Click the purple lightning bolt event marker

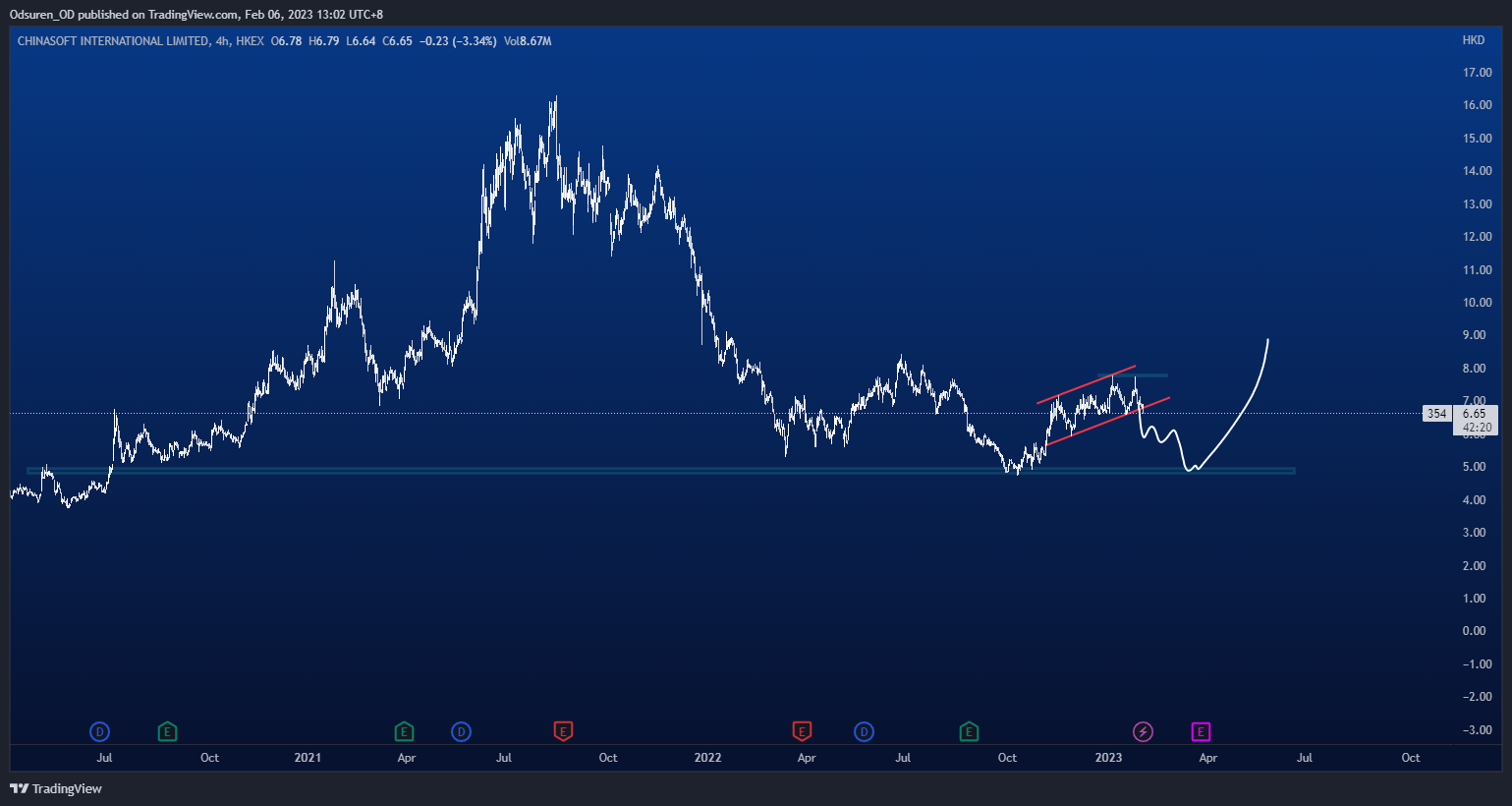point(1143,731)
